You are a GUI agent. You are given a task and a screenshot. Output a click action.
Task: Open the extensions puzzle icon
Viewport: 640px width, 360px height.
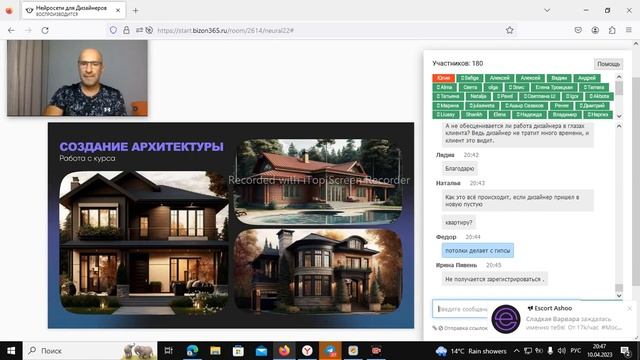coord(612,30)
